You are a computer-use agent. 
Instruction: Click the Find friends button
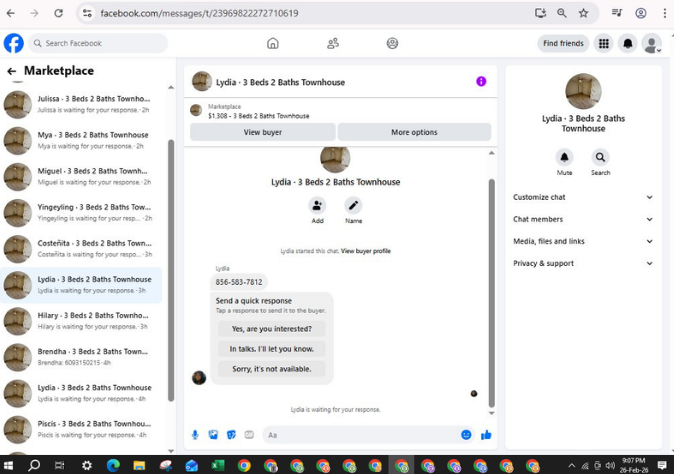[563, 43]
